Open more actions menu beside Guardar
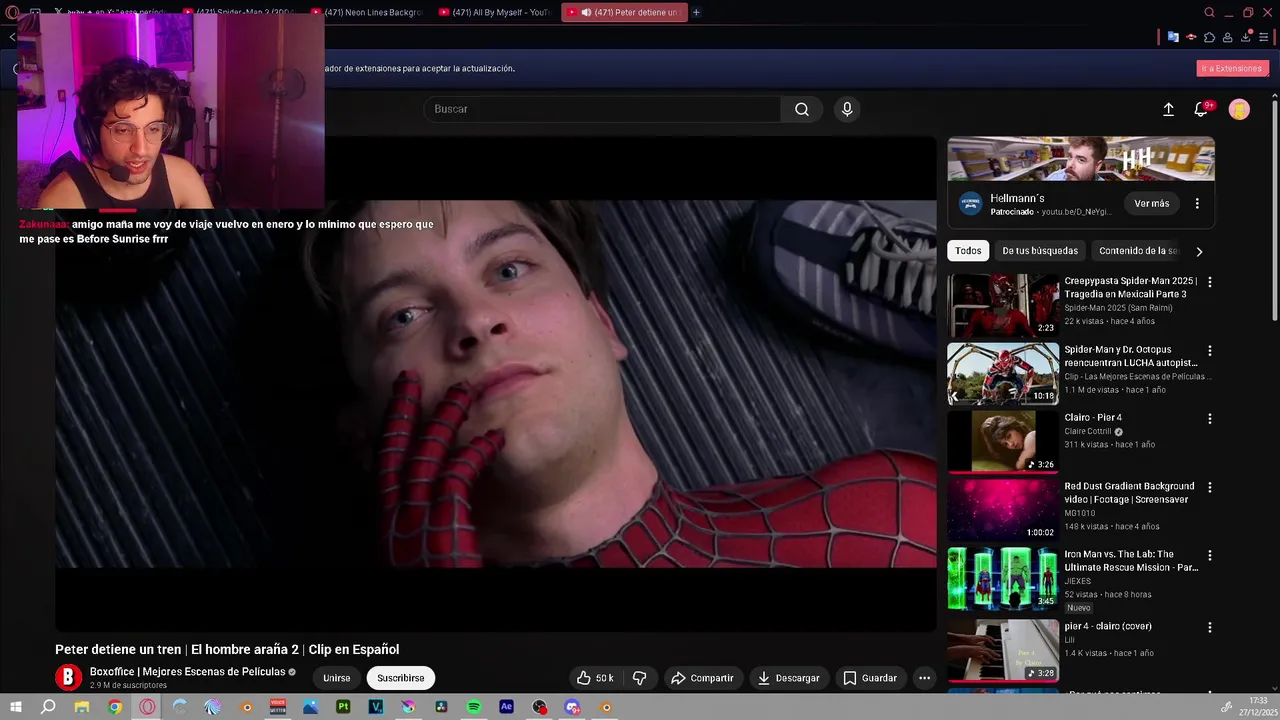The image size is (1280, 720). [924, 678]
